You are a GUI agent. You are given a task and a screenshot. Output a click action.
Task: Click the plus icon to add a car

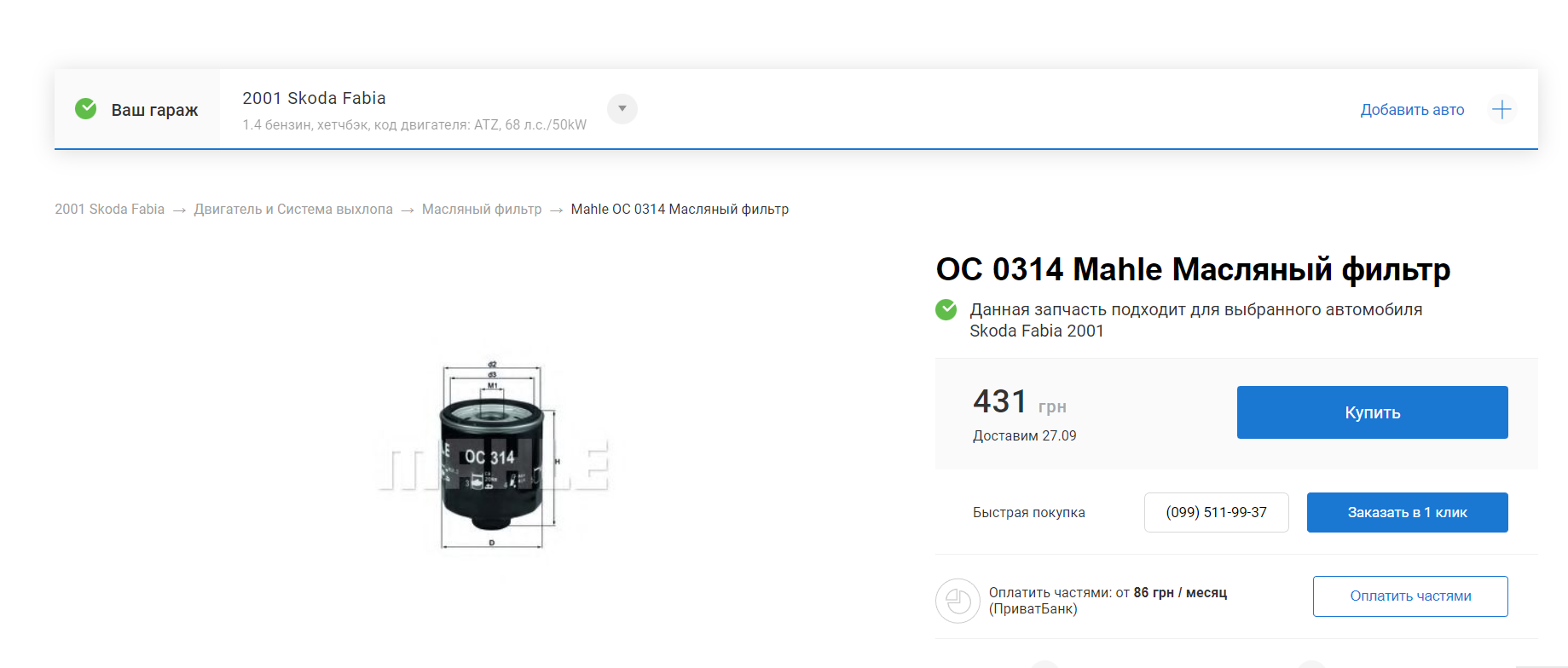(1501, 109)
